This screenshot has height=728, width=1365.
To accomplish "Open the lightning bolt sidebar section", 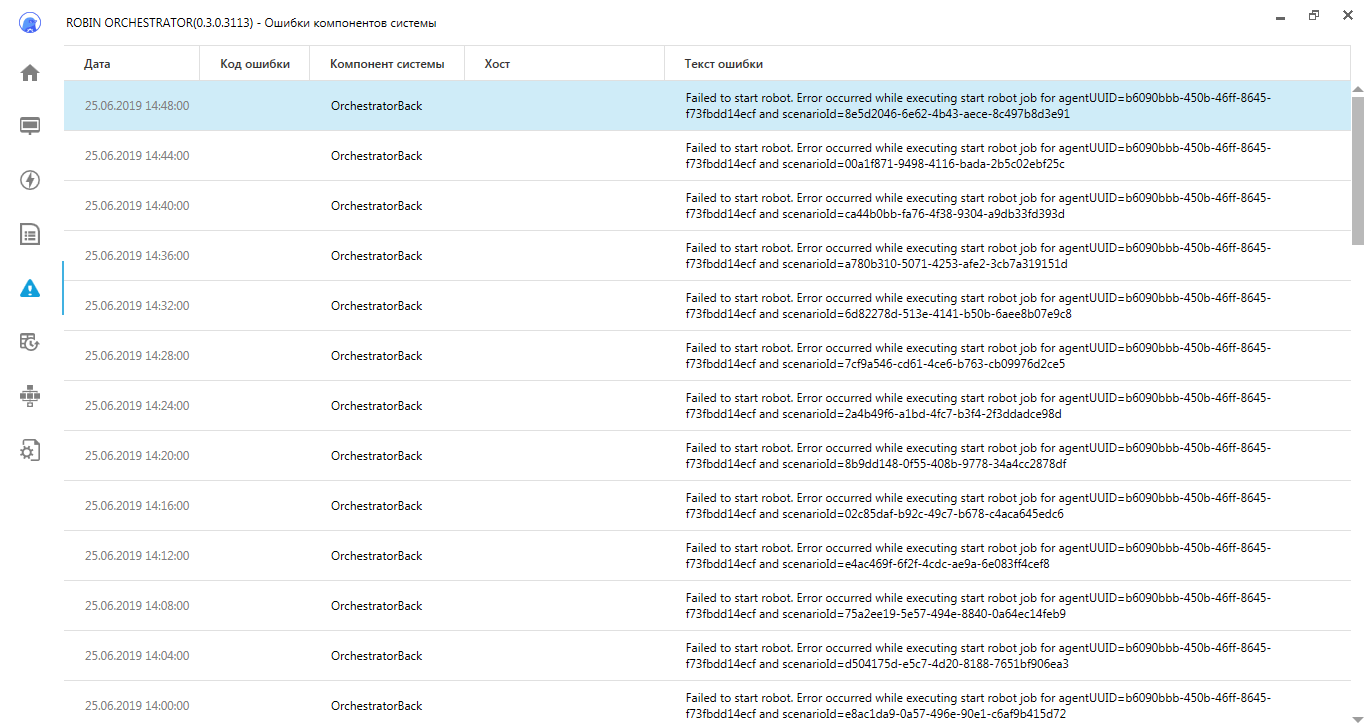I will pos(30,180).
